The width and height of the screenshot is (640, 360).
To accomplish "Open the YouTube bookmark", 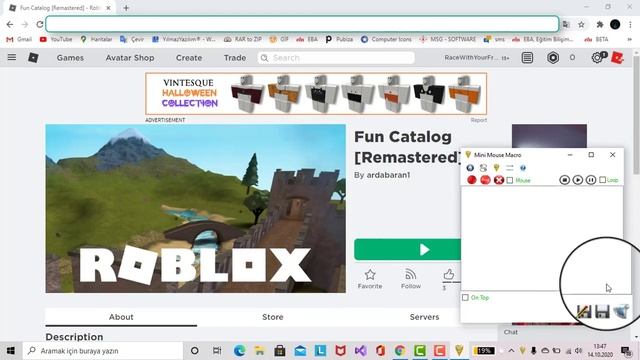I will click(56, 39).
